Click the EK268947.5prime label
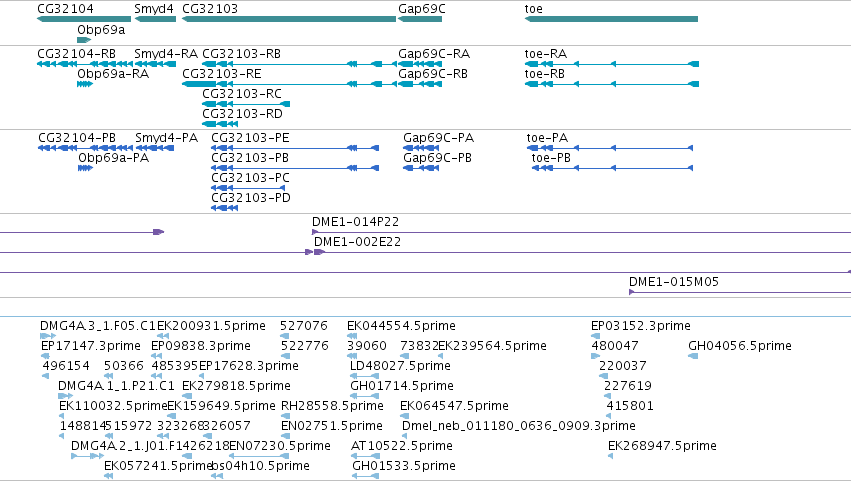Screen dimensions: 851x481 pos(663,446)
